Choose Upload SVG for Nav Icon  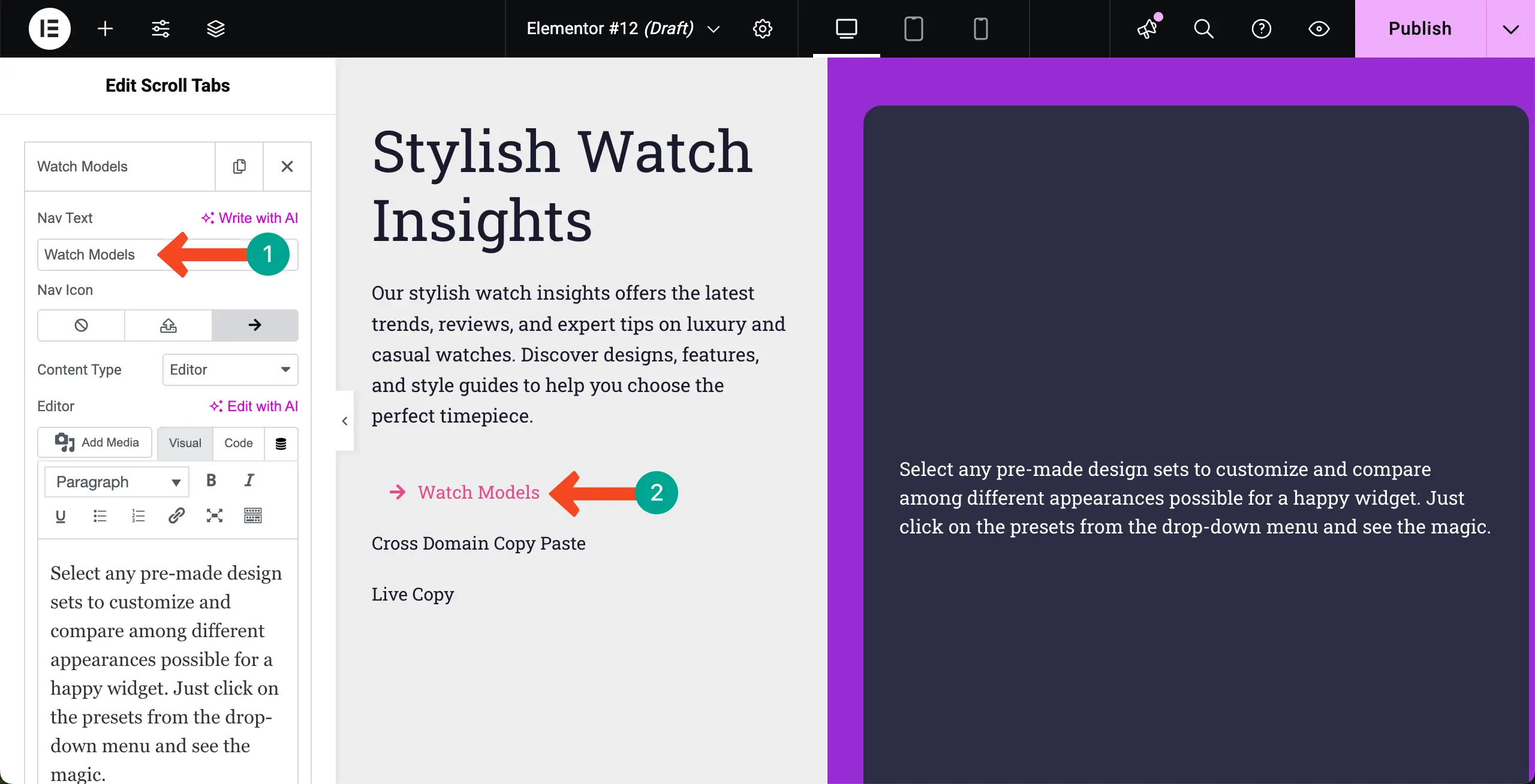[x=168, y=325]
